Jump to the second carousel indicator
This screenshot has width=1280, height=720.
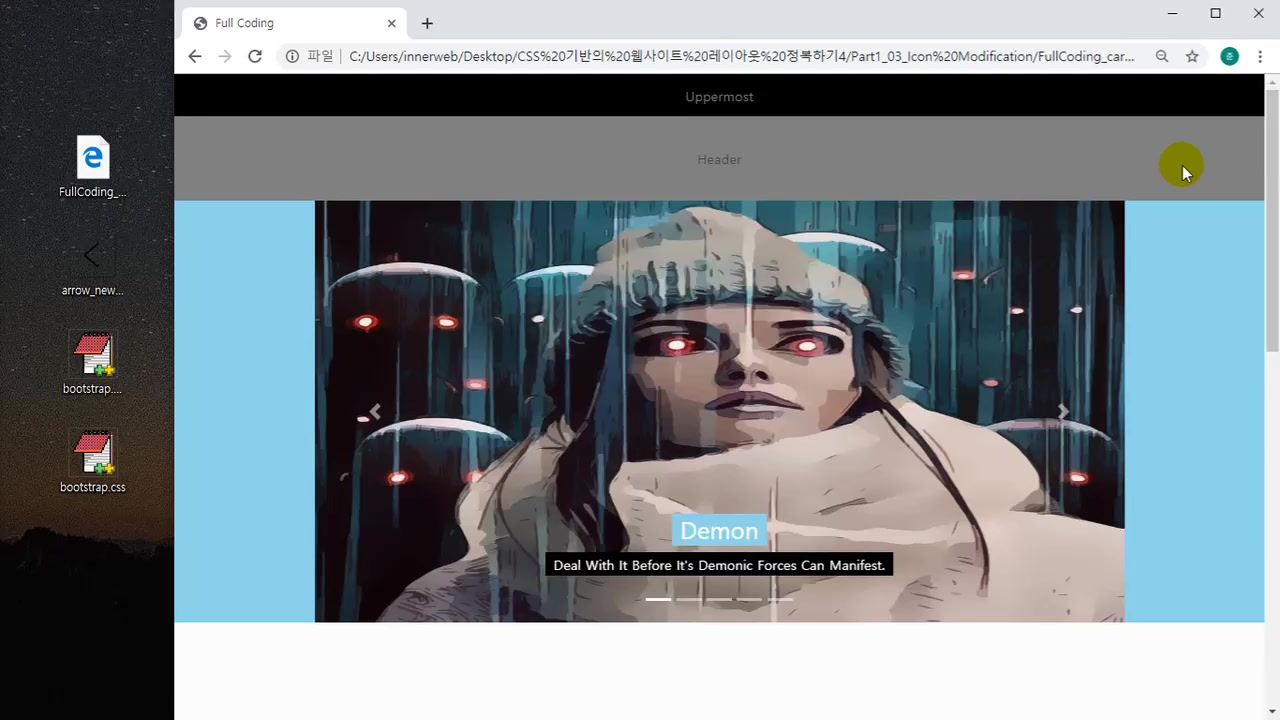(689, 599)
